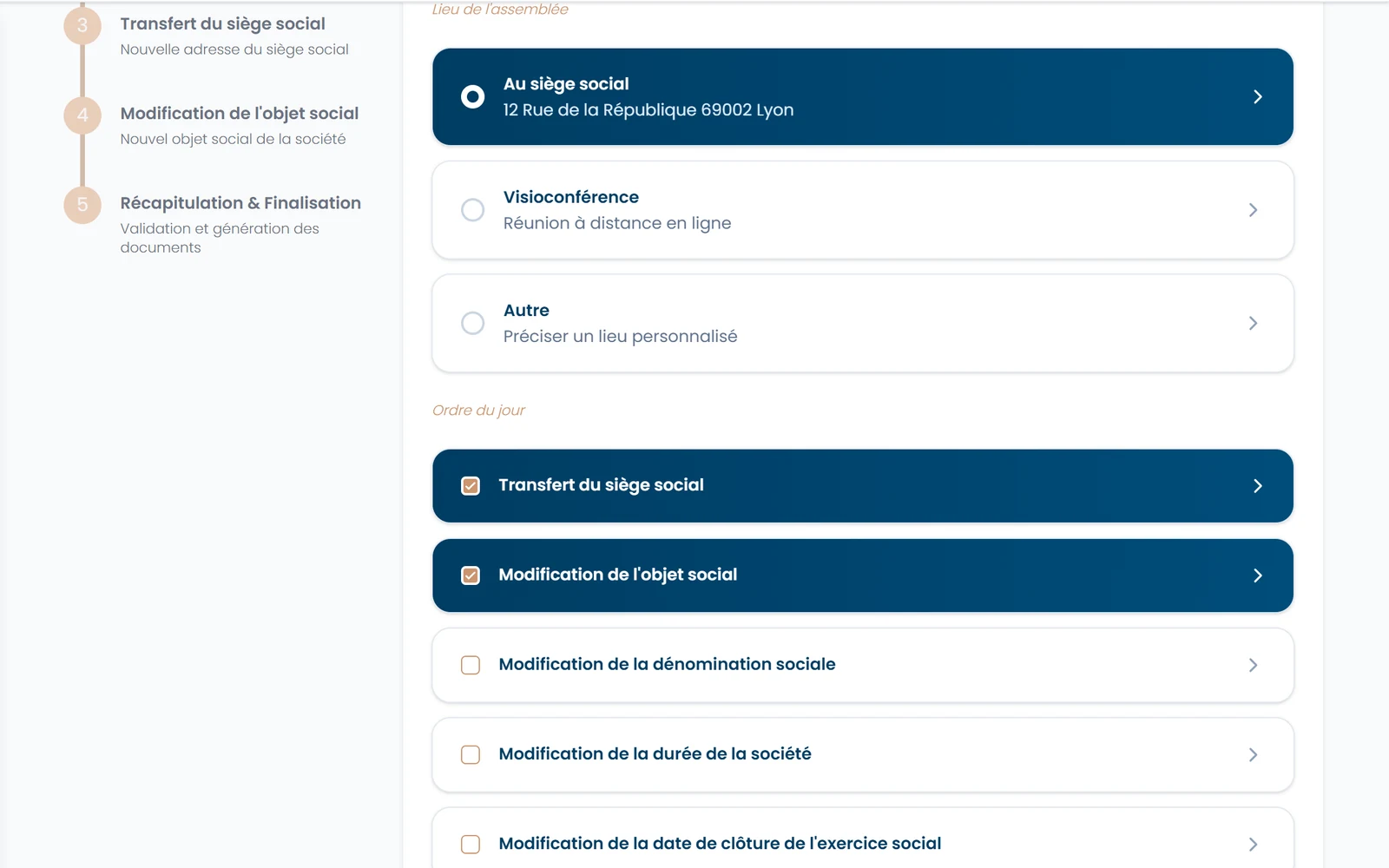Click 'Nouvelle adresse du siège social' subtitle
Image resolution: width=1389 pixels, height=868 pixels.
[x=234, y=49]
